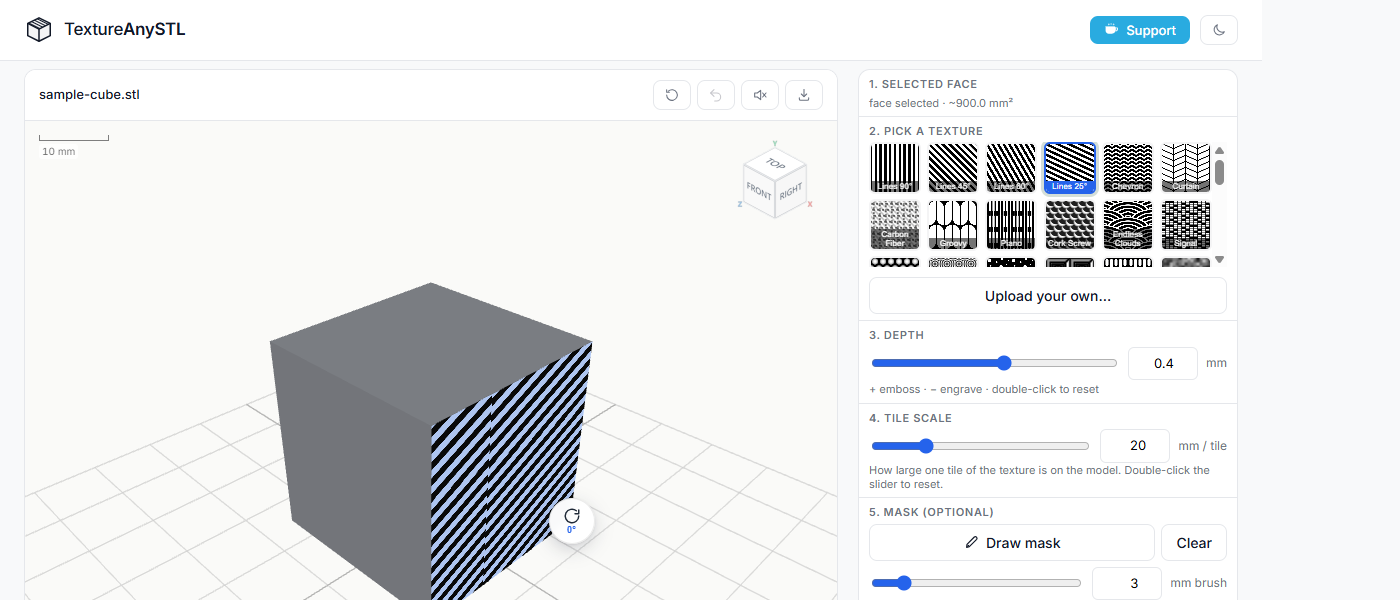
Task: Click the emboss/engrave hint text
Action: pyautogui.click(x=984, y=389)
